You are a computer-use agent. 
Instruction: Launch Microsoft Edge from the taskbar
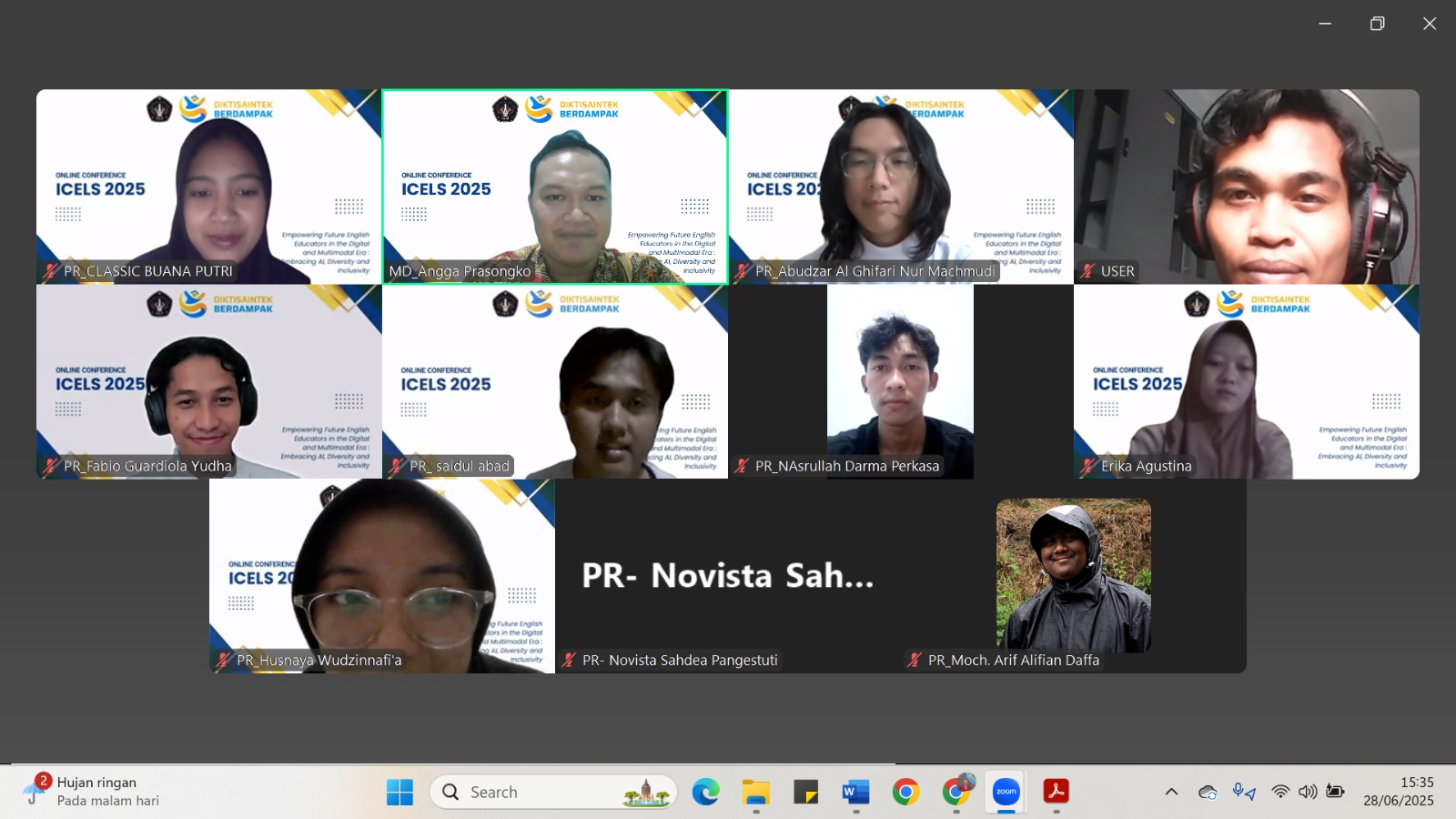[705, 792]
